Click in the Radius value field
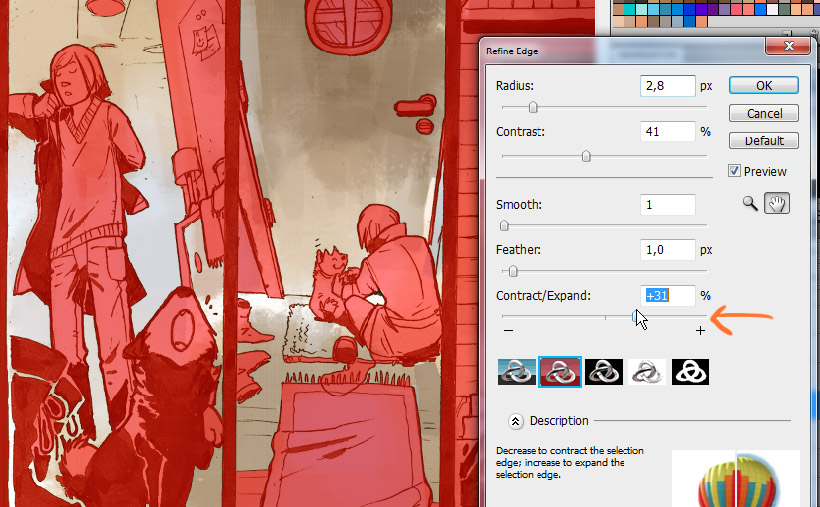Viewport: 820px width, 507px height. [667, 86]
